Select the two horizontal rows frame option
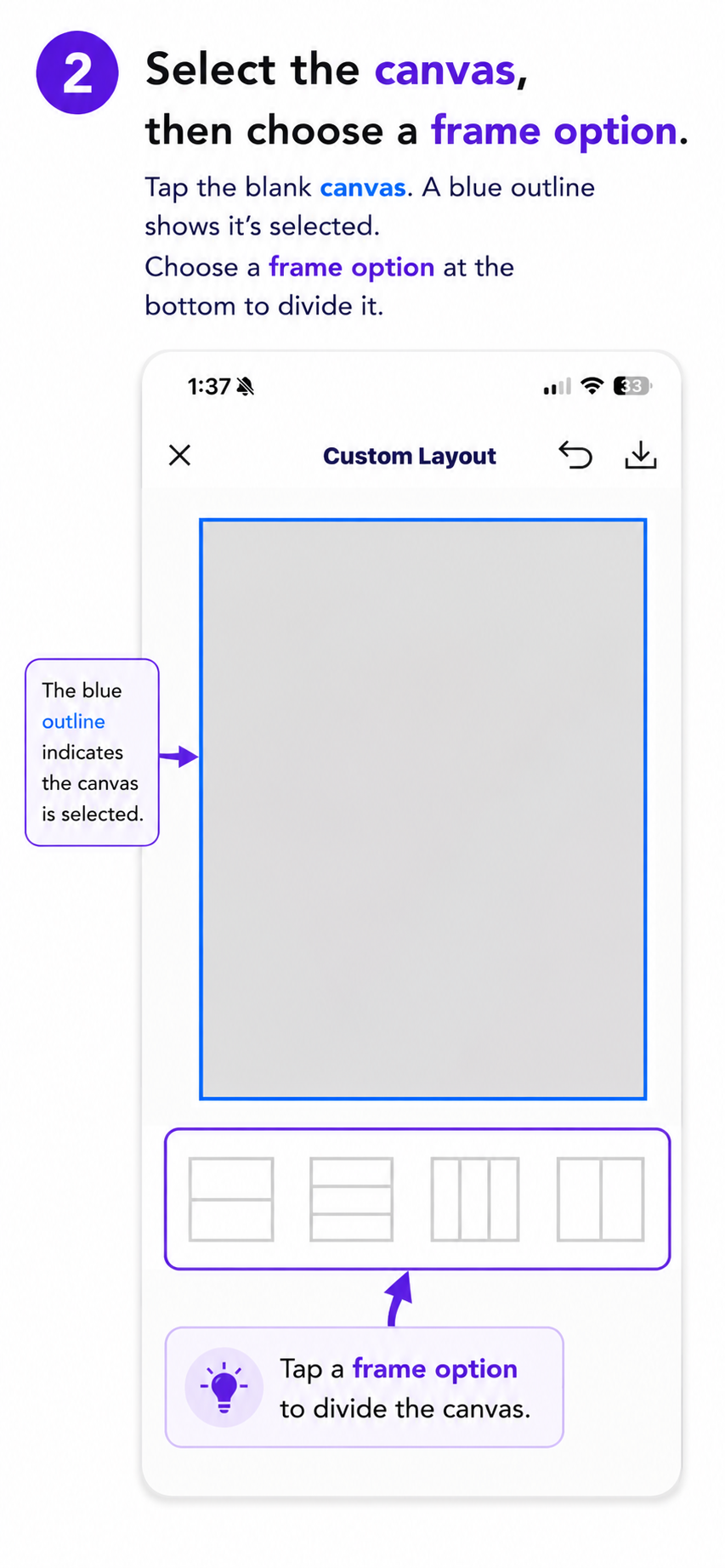 pos(231,1199)
